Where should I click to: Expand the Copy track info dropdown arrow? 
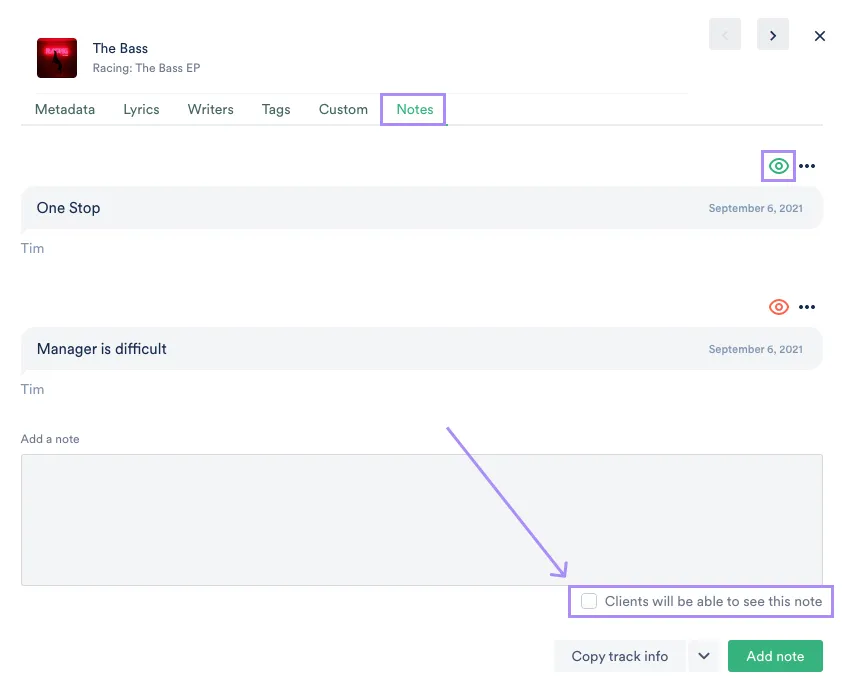click(x=704, y=656)
